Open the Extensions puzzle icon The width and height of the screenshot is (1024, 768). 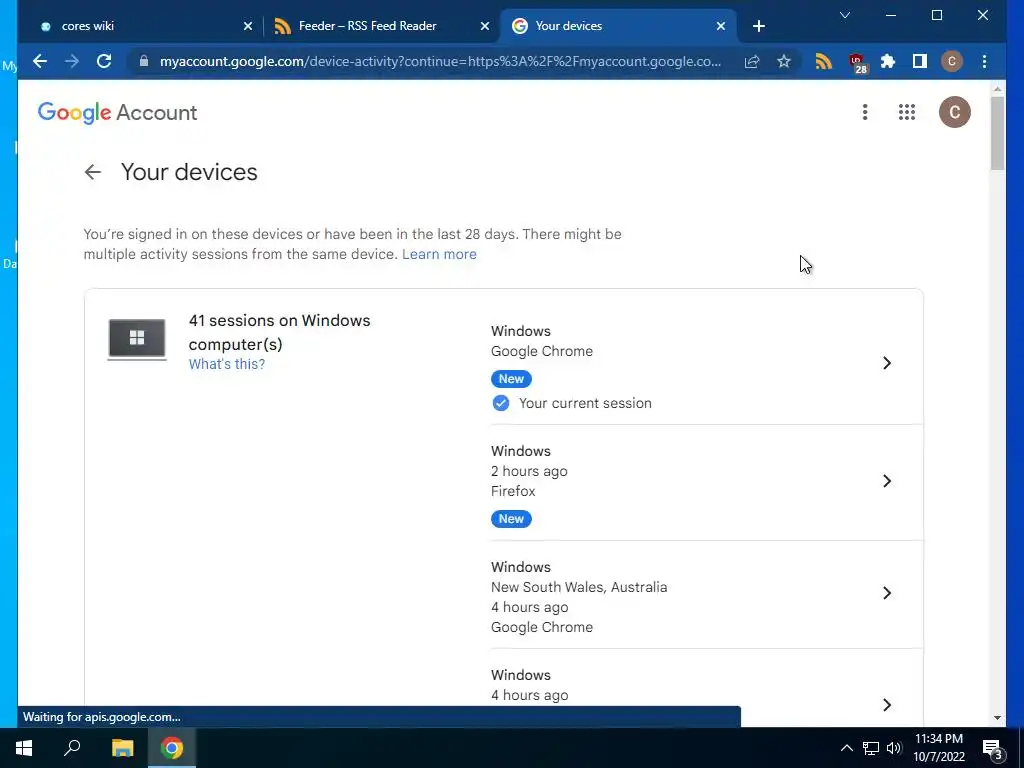[888, 61]
